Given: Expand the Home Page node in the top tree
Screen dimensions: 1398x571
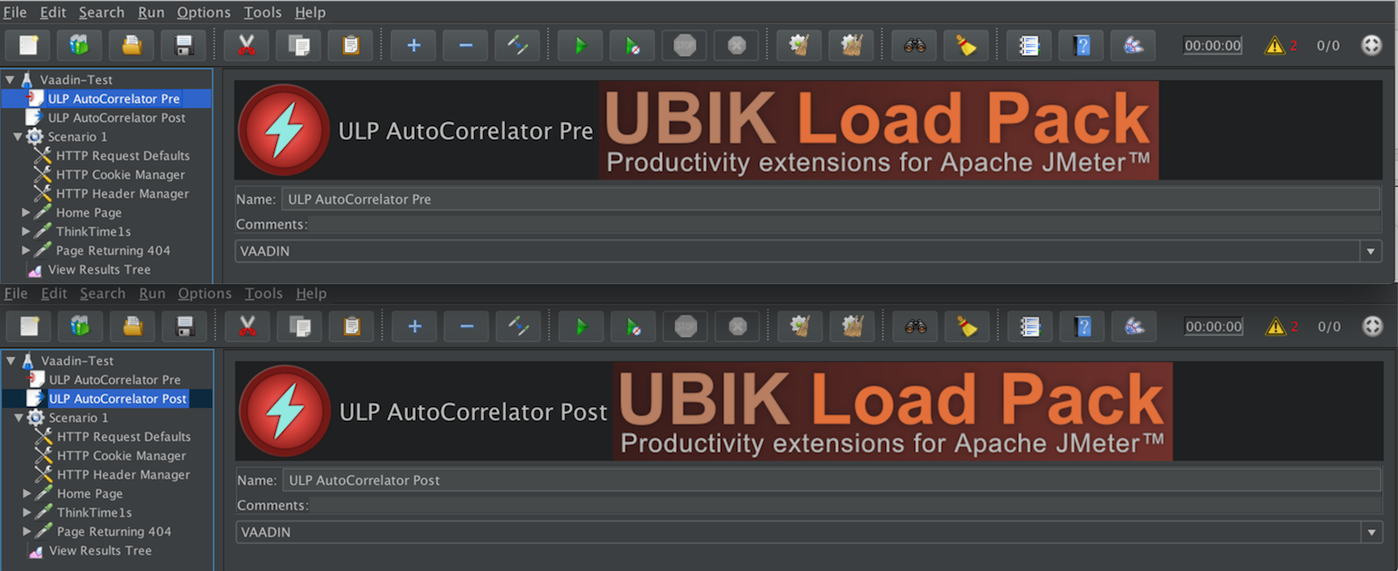Looking at the screenshot, I should pyautogui.click(x=26, y=213).
